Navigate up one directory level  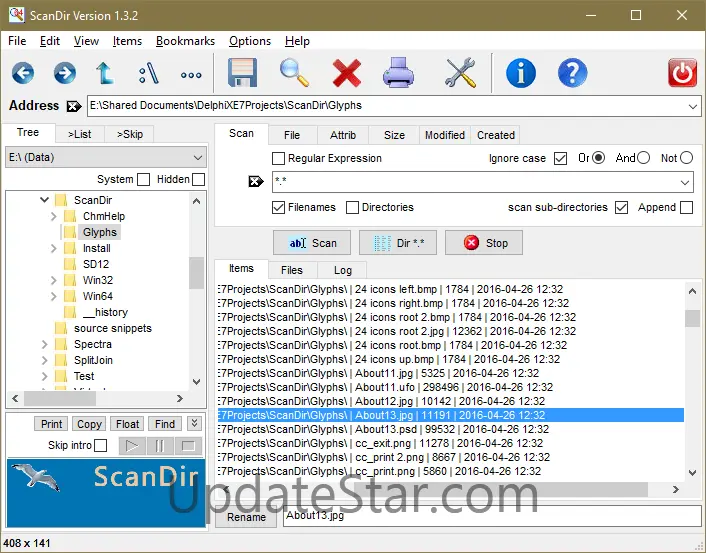pyautogui.click(x=105, y=73)
